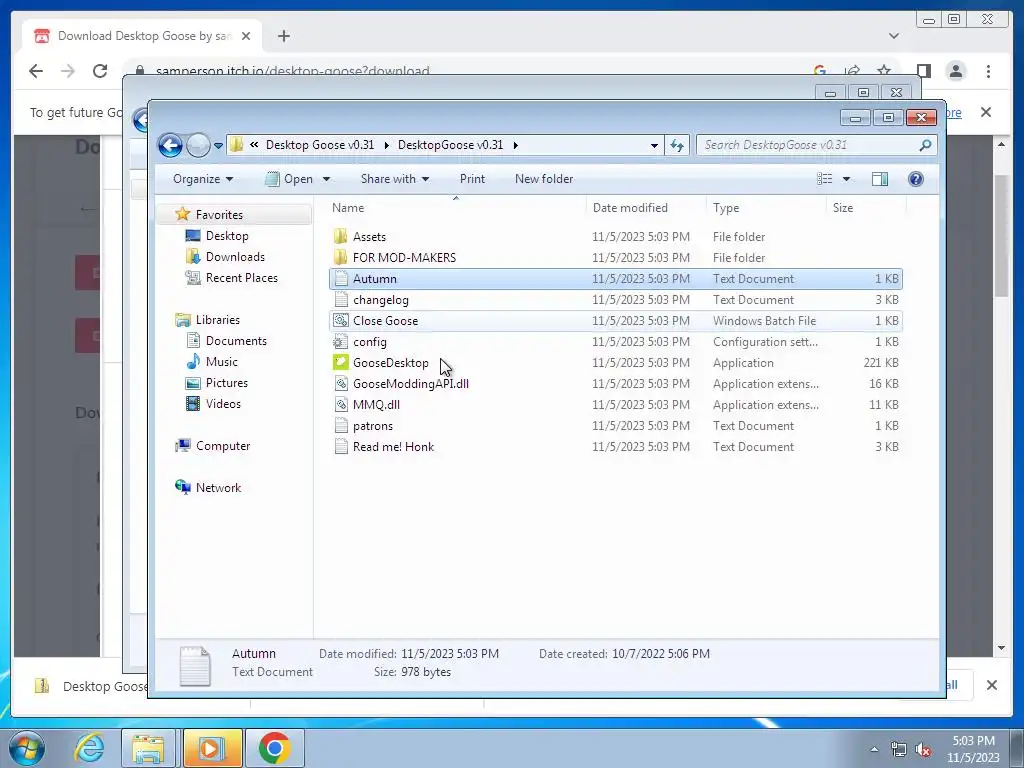Click the Chrome reload button

coord(100,71)
